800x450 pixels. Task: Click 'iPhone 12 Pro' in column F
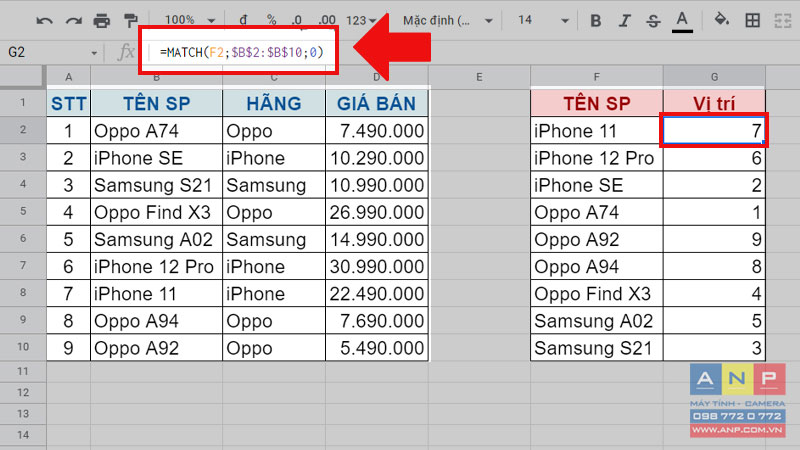(597, 158)
